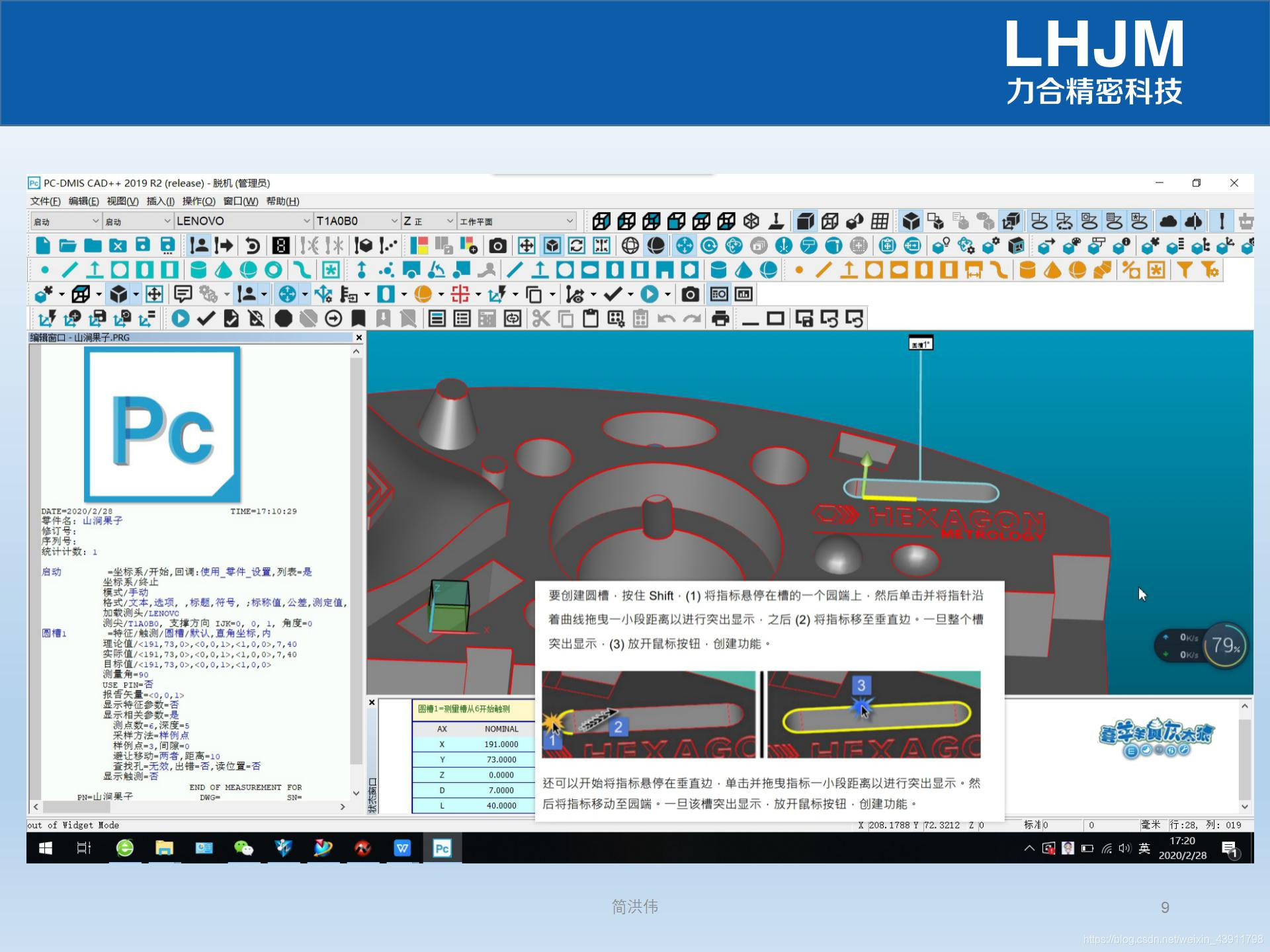Close the 编辑窗口 edit window panel

[359, 337]
